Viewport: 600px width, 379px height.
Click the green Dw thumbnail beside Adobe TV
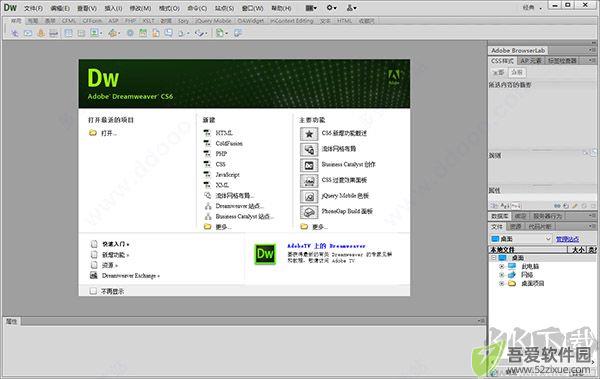(x=265, y=254)
